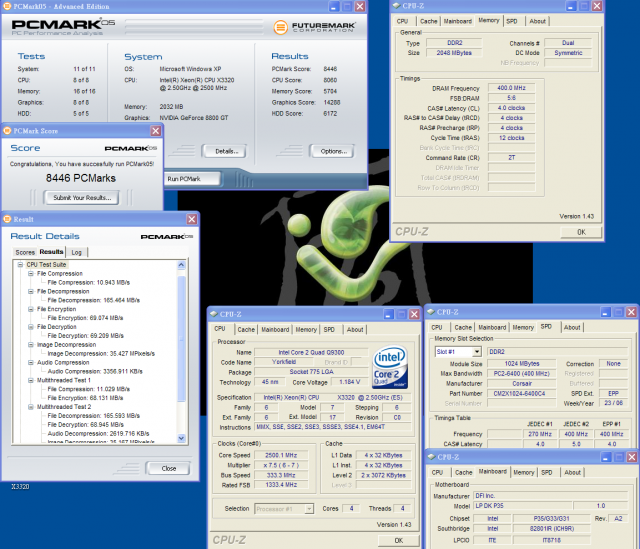Close the PCMark Score dialog

tap(156, 131)
